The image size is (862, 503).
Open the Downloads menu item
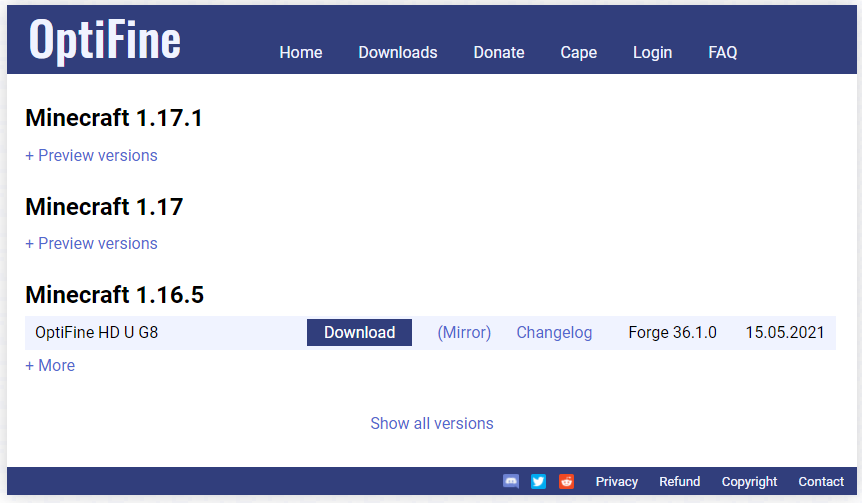[398, 52]
